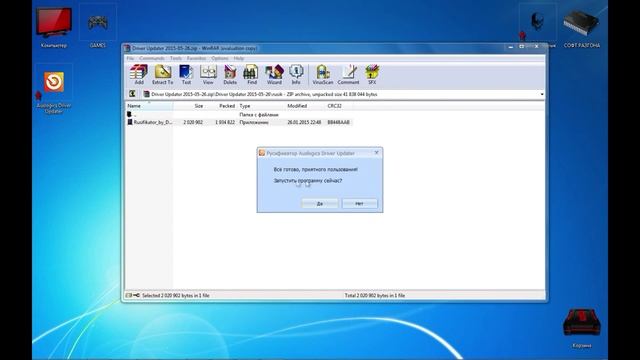Sort files by the CRC32 column header
This screenshot has height=360, width=640.
pyautogui.click(x=338, y=106)
